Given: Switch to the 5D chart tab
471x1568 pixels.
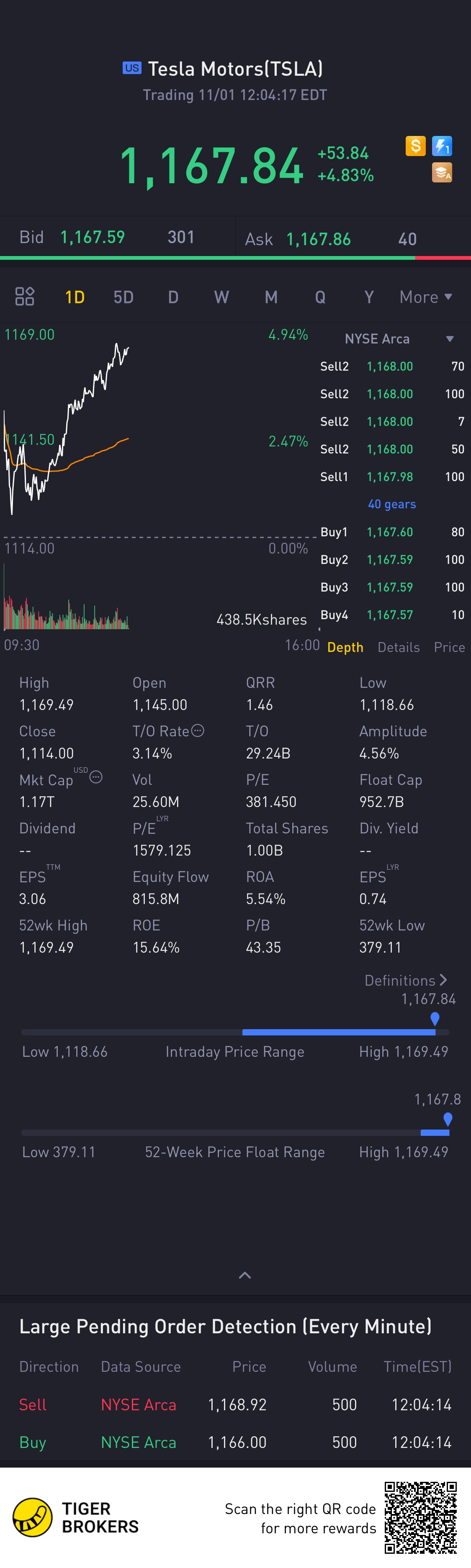Looking at the screenshot, I should point(124,297).
